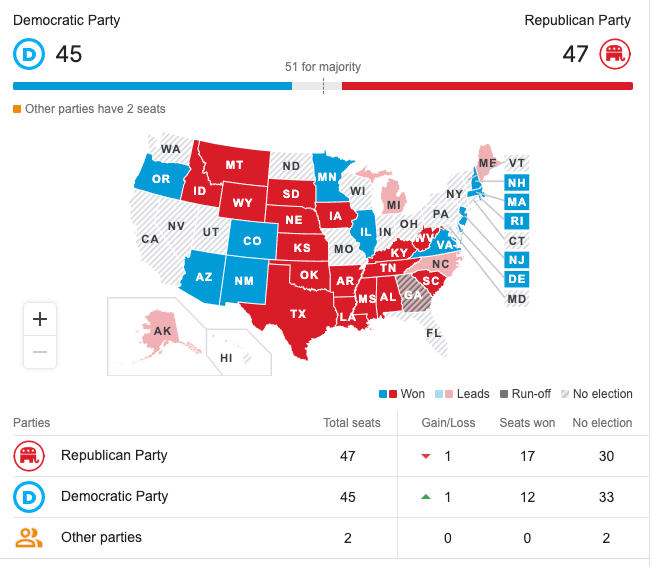652x567 pixels.
Task: Click Texas on the election map
Action: (298, 313)
